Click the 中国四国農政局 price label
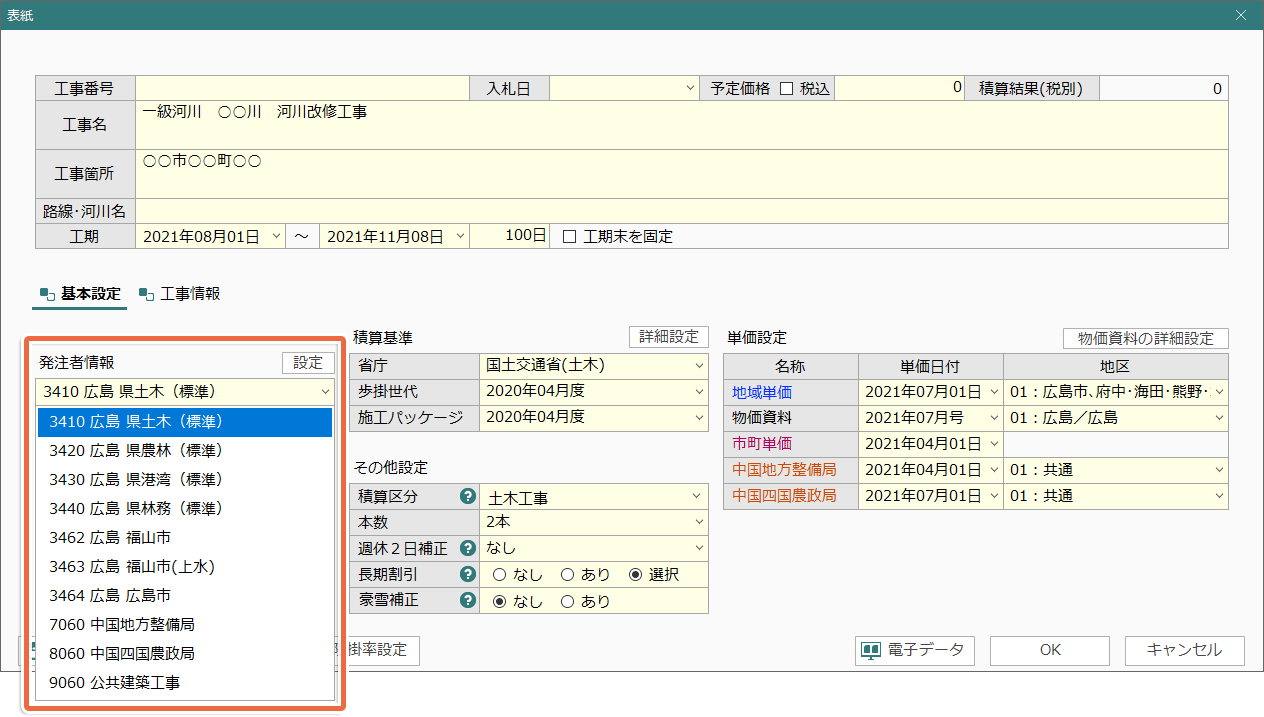 pyautogui.click(x=784, y=496)
